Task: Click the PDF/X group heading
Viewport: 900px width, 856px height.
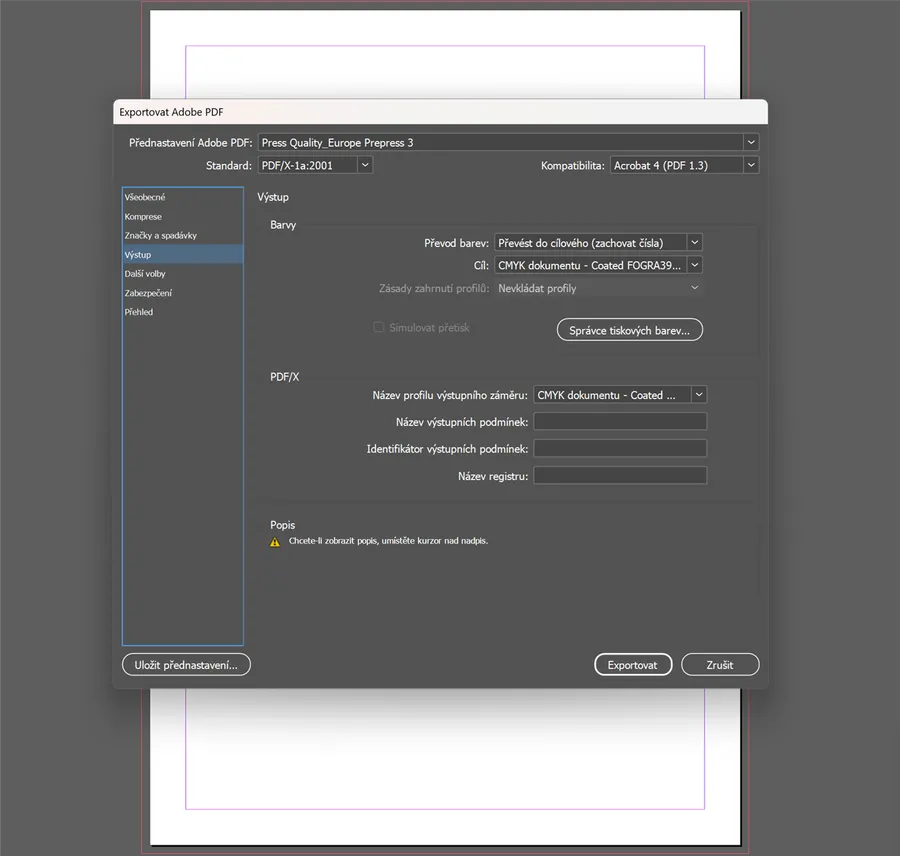Action: [x=284, y=377]
